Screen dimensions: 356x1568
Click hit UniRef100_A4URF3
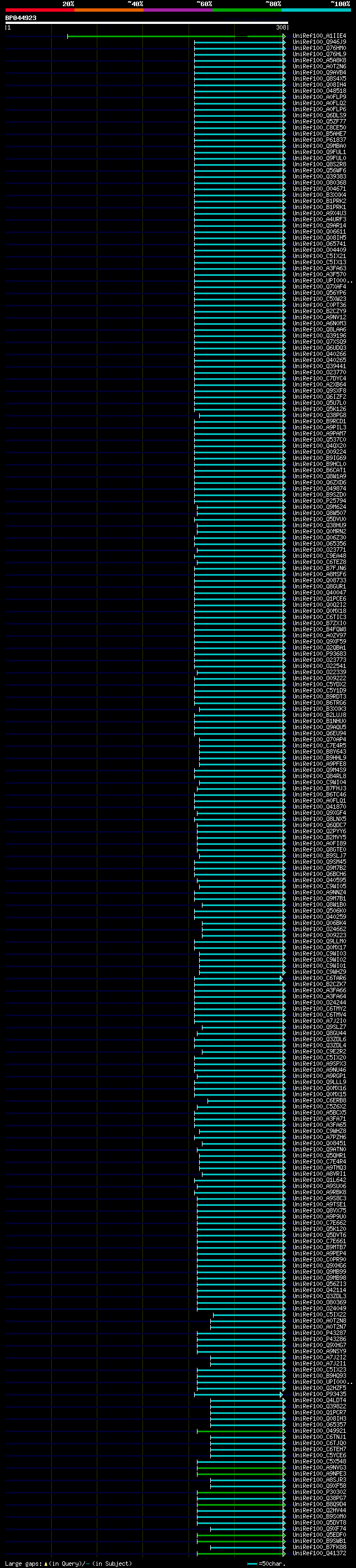(x=319, y=220)
